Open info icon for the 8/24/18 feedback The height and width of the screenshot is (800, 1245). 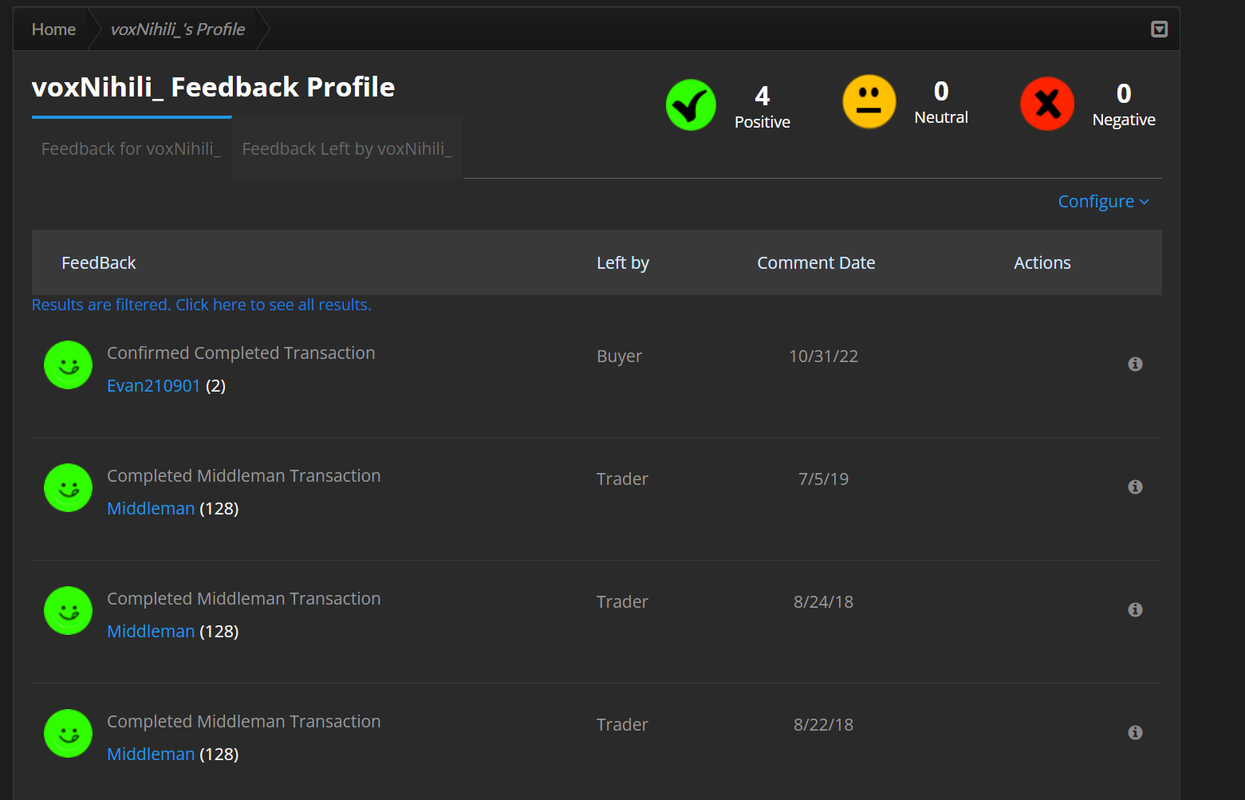(1135, 610)
